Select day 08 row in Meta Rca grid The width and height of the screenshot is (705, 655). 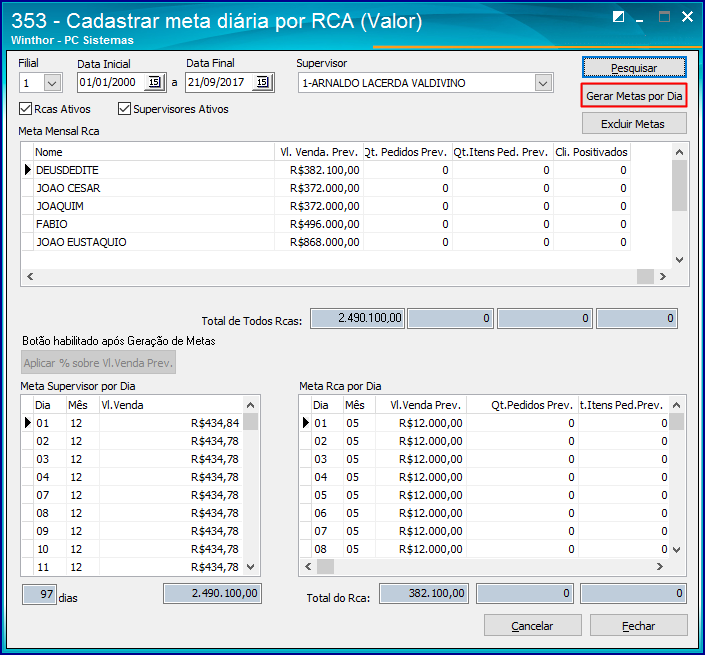(x=485, y=549)
